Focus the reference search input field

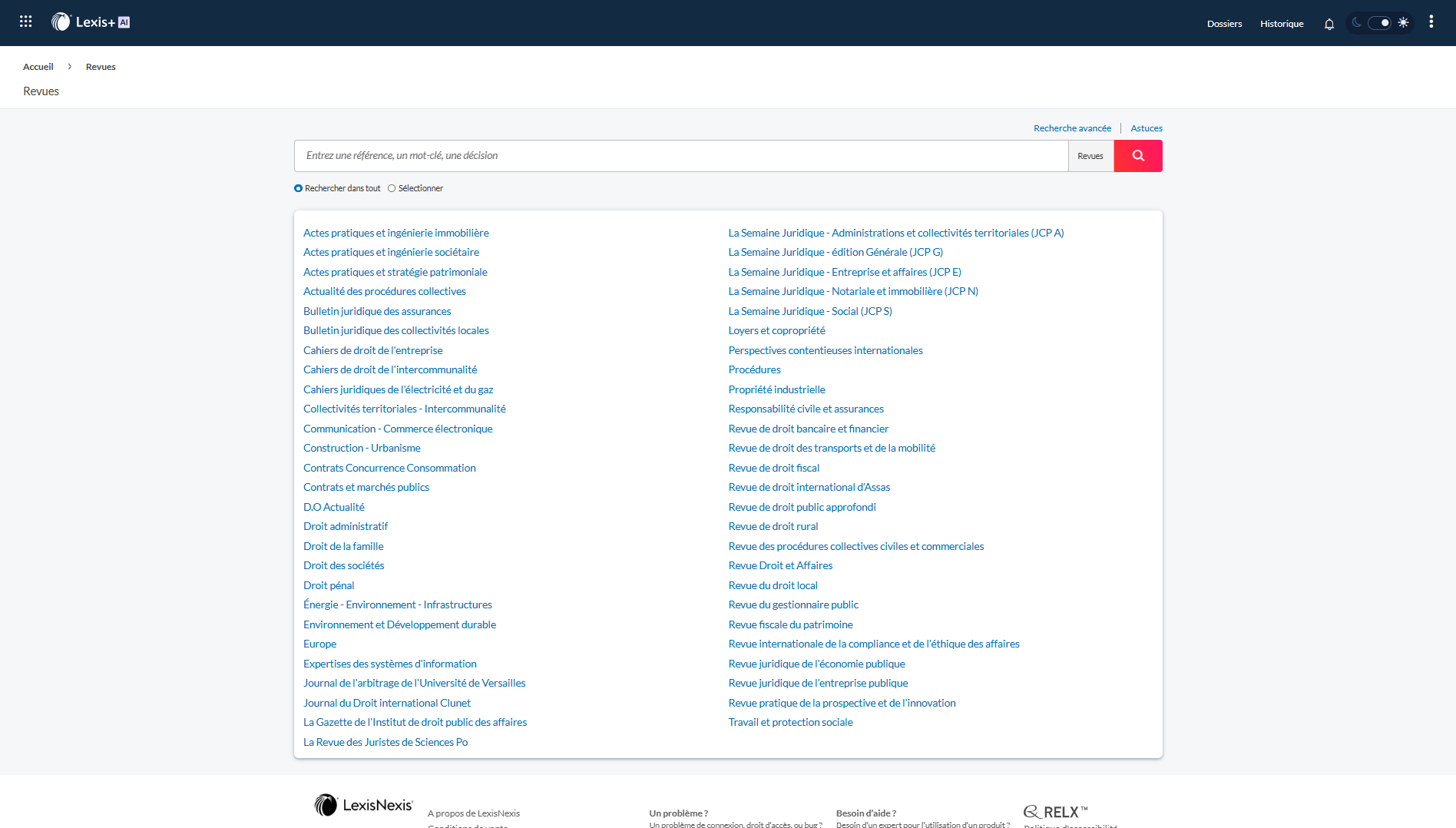681,156
